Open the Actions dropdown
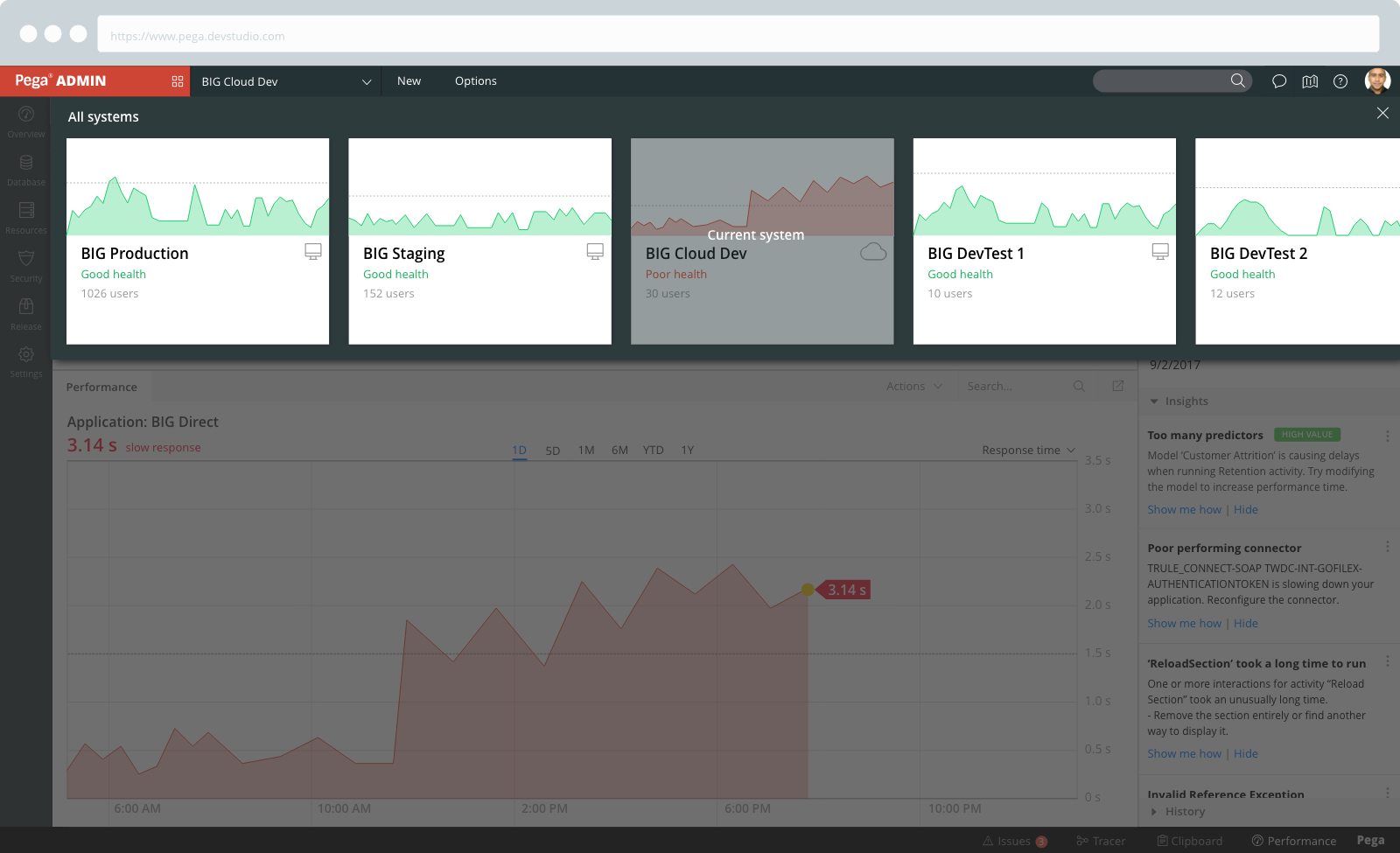This screenshot has height=853, width=1400. tap(913, 386)
